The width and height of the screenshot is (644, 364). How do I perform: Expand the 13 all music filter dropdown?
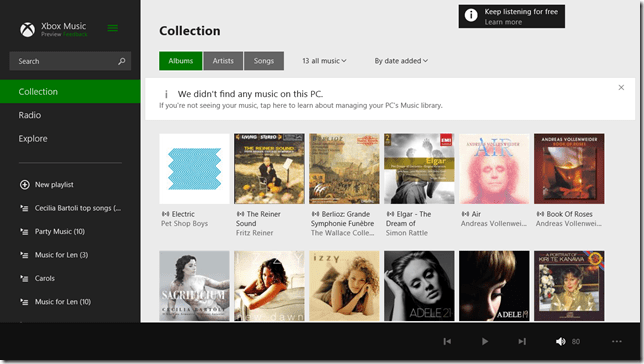coord(324,61)
